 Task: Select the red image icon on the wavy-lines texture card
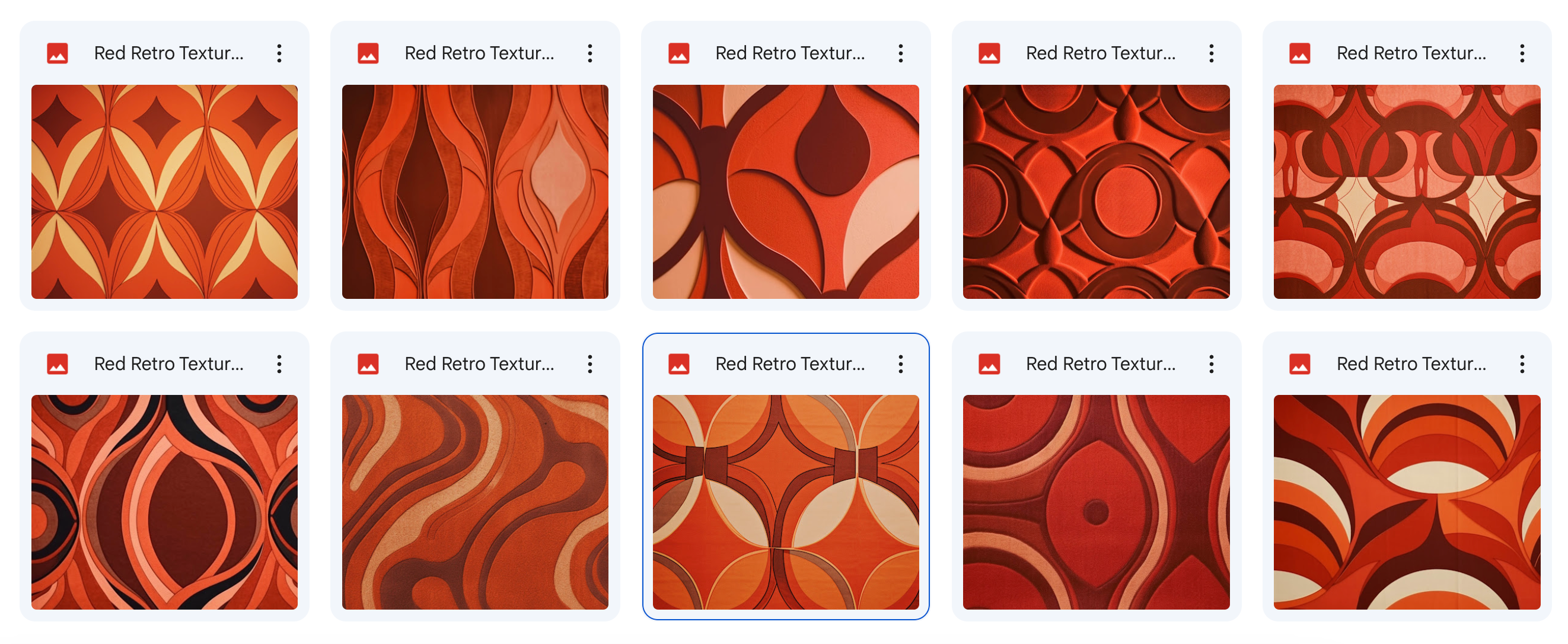click(368, 53)
